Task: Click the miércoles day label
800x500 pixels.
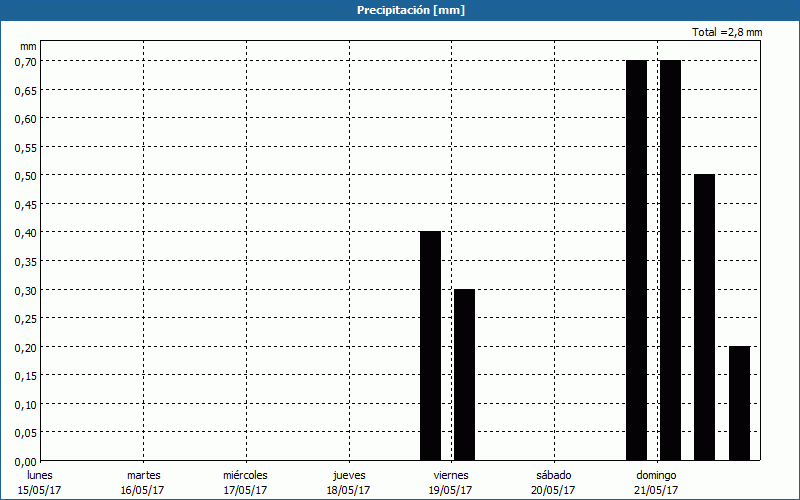Action: coord(245,475)
